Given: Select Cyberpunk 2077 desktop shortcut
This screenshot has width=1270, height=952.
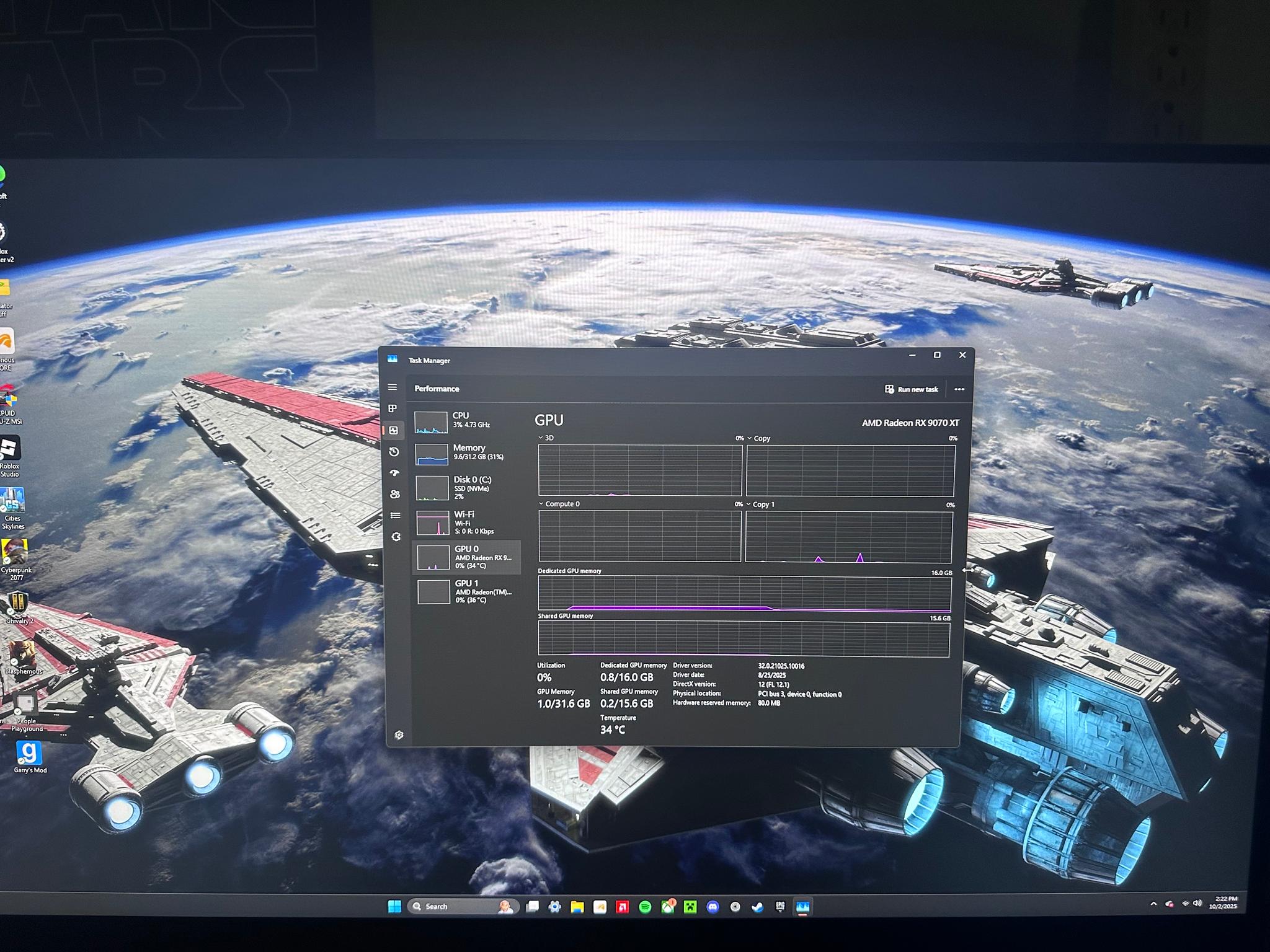Looking at the screenshot, I should (16, 560).
